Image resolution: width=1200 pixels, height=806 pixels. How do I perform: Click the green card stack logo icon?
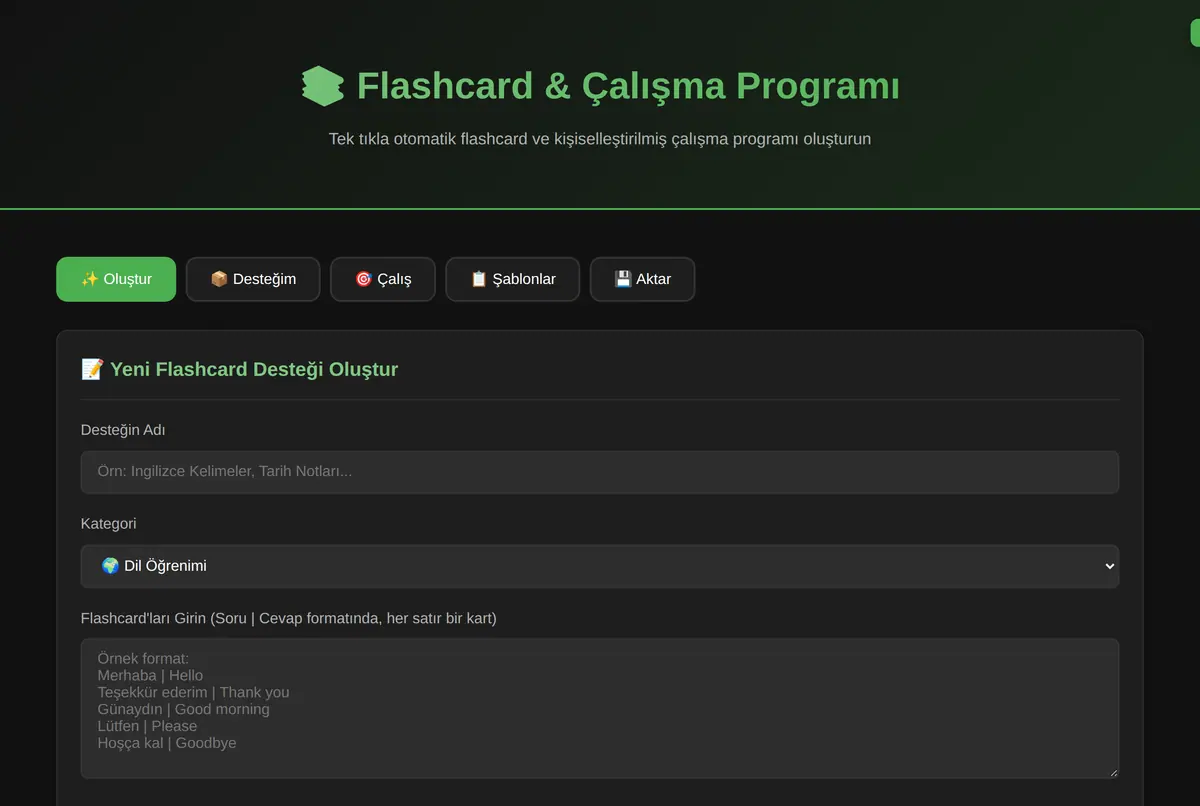click(322, 86)
